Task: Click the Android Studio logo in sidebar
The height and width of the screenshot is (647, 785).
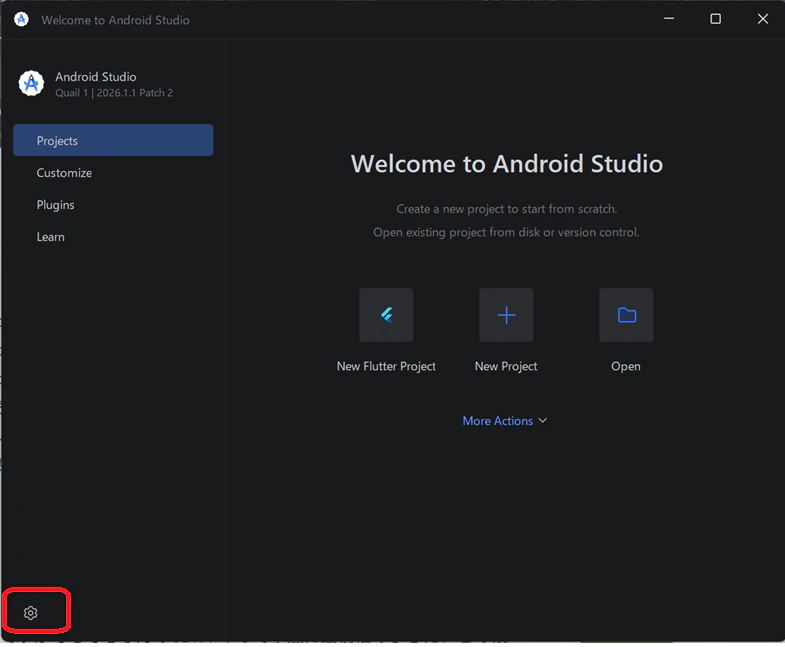Action: click(31, 83)
